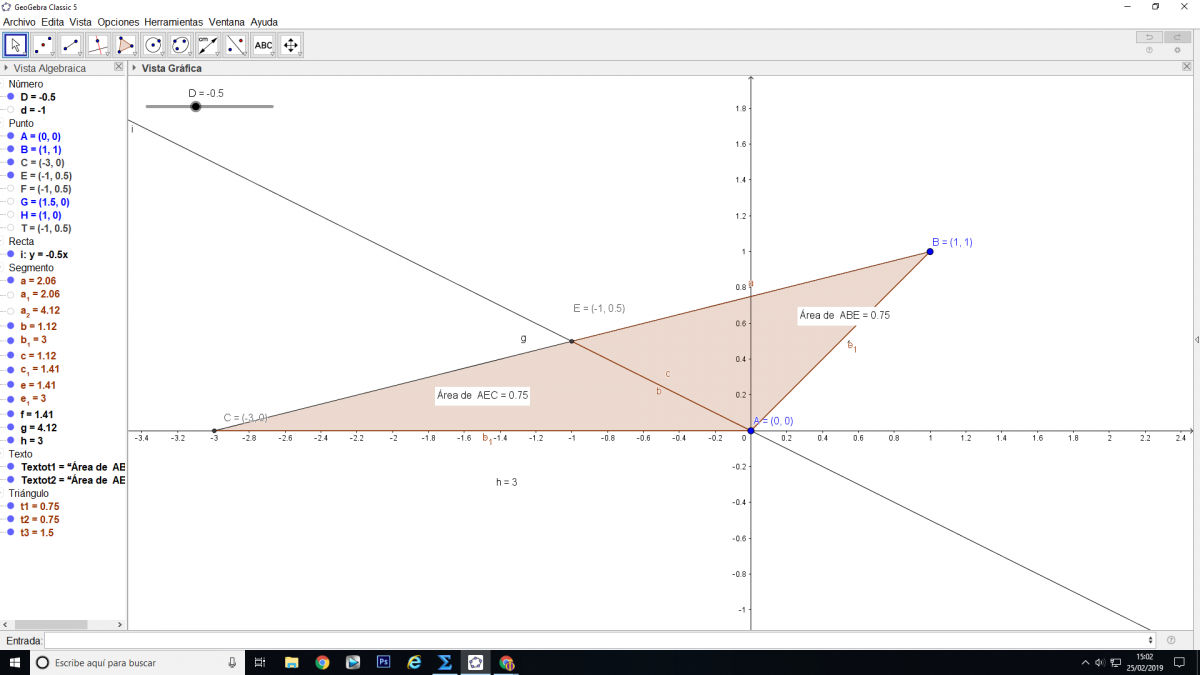Select the Move arrow tool
1200x675 pixels.
pyautogui.click(x=16, y=45)
